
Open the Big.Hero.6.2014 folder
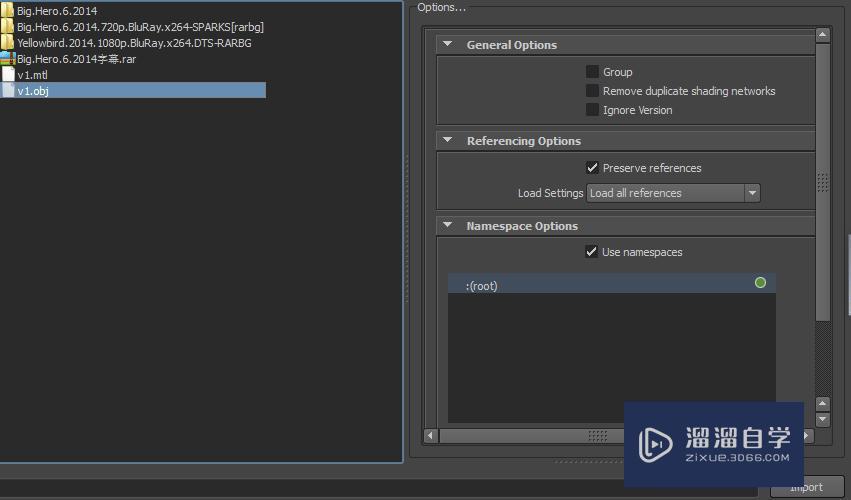(57, 10)
